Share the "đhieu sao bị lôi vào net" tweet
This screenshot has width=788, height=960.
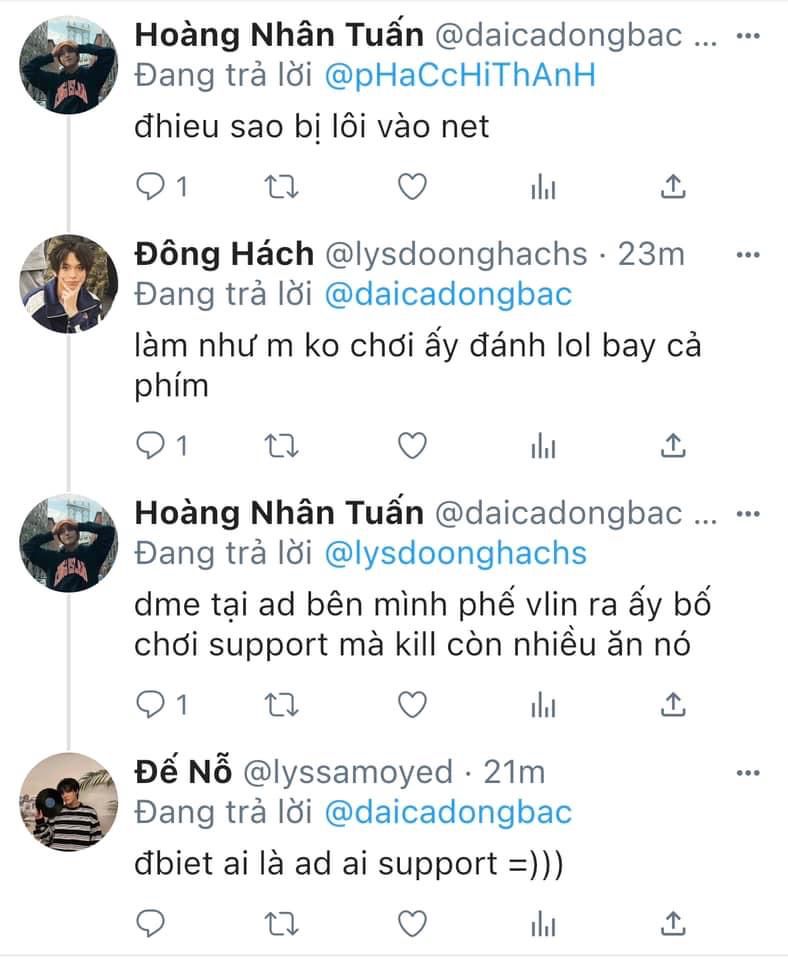pos(673,186)
